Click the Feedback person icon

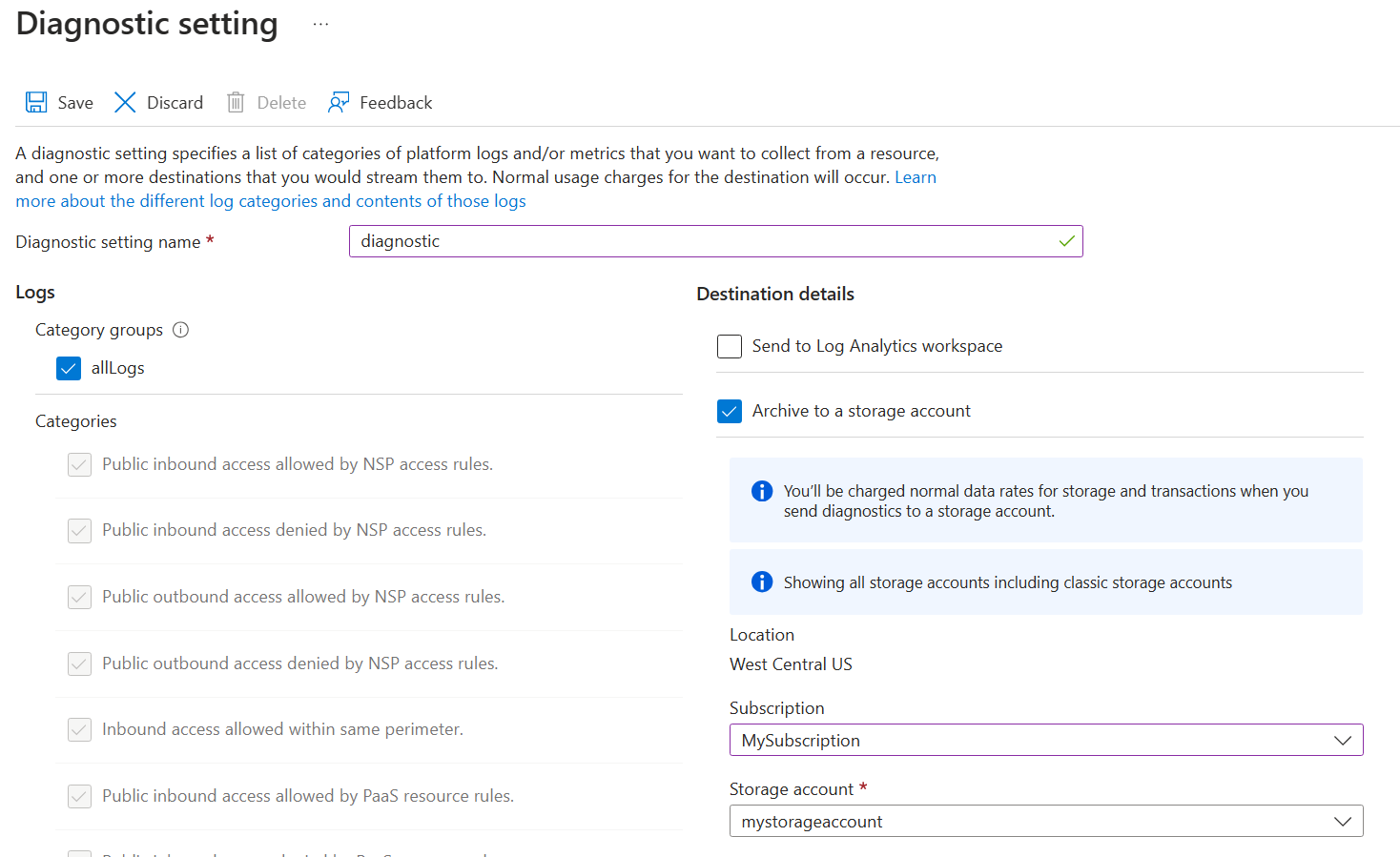tap(339, 103)
